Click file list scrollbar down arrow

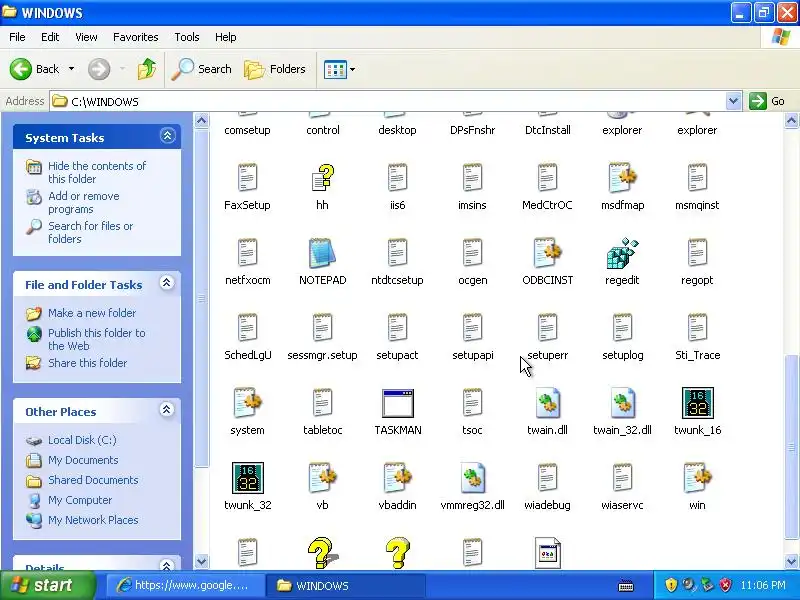791,561
